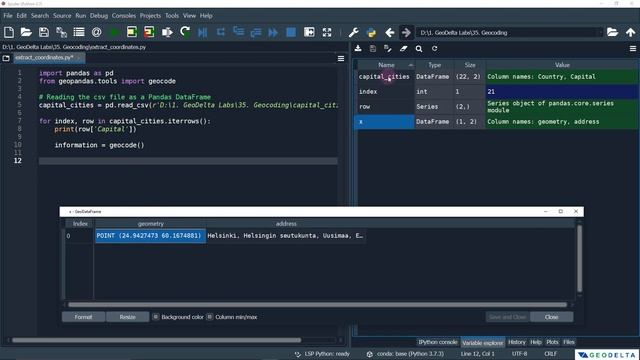Viewport: 640px width, 360px height.
Task: Switch to Plots tab
Action: 552,342
